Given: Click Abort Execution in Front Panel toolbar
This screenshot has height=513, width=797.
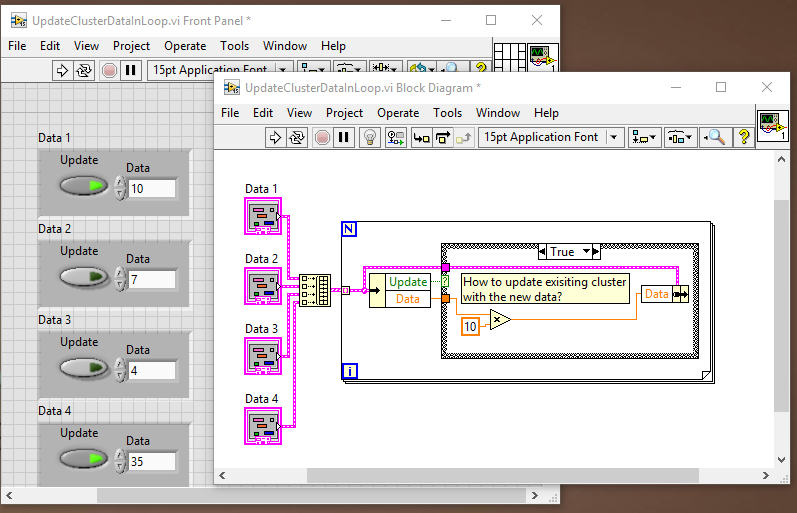Looking at the screenshot, I should pos(109,70).
